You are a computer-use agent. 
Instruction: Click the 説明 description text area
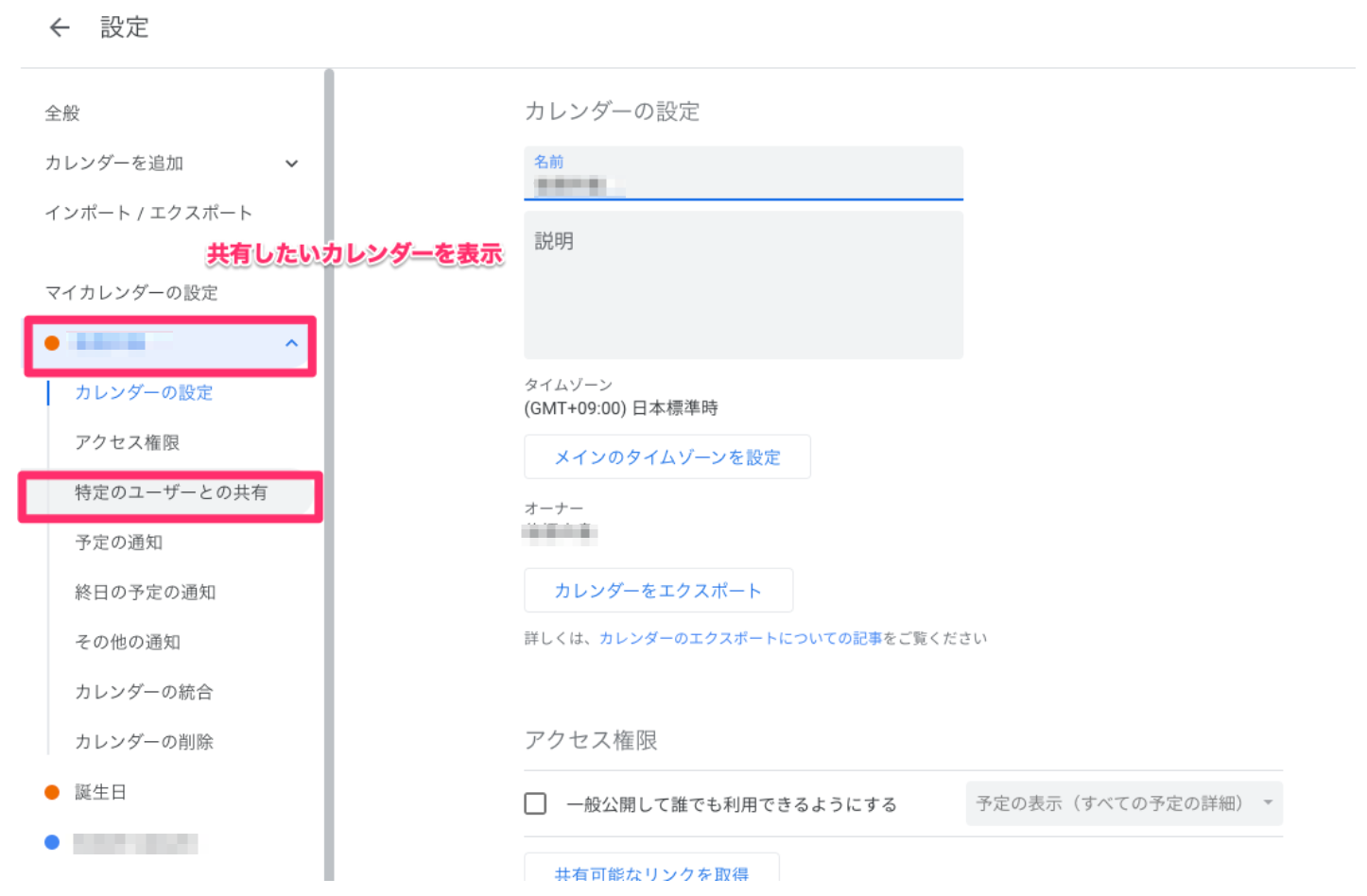[744, 285]
